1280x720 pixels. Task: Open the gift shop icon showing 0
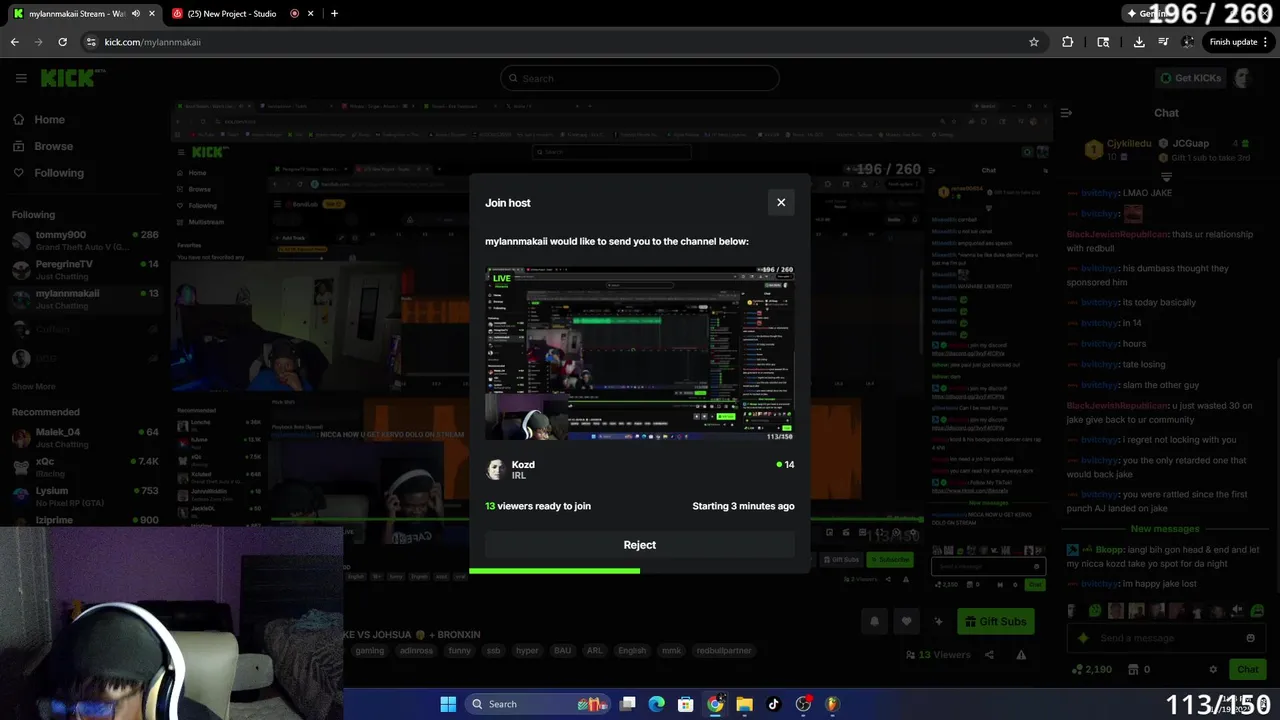pyautogui.click(x=1138, y=669)
